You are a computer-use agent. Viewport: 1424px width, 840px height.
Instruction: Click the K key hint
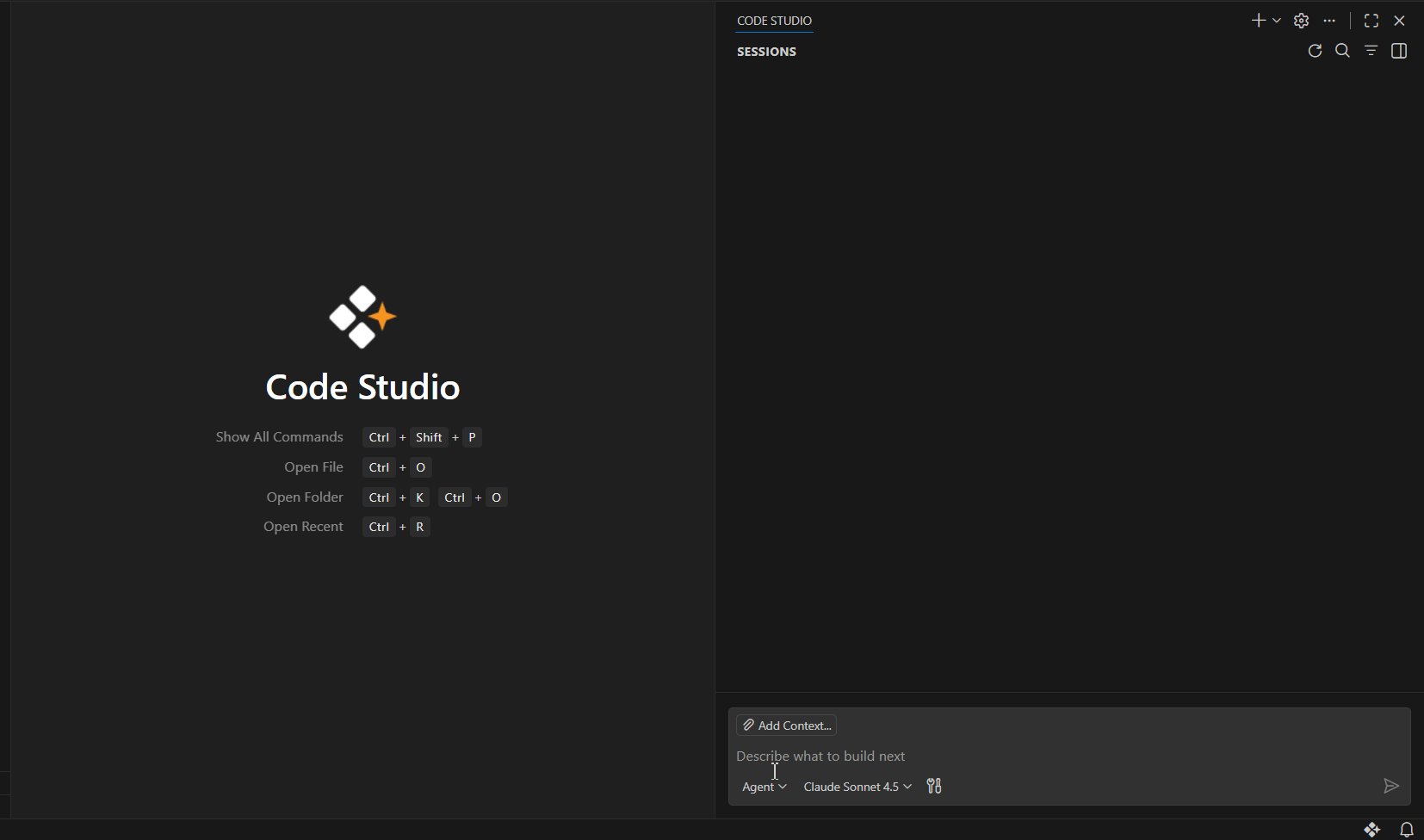point(420,497)
